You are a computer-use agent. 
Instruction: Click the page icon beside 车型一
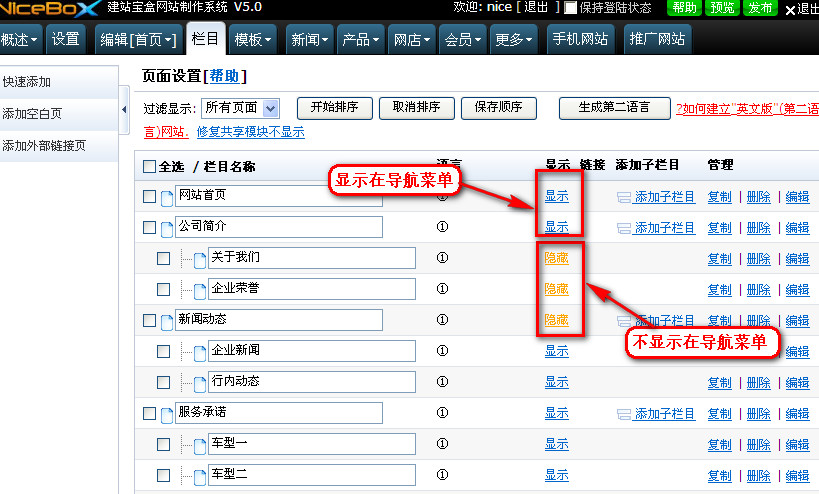pyautogui.click(x=199, y=445)
